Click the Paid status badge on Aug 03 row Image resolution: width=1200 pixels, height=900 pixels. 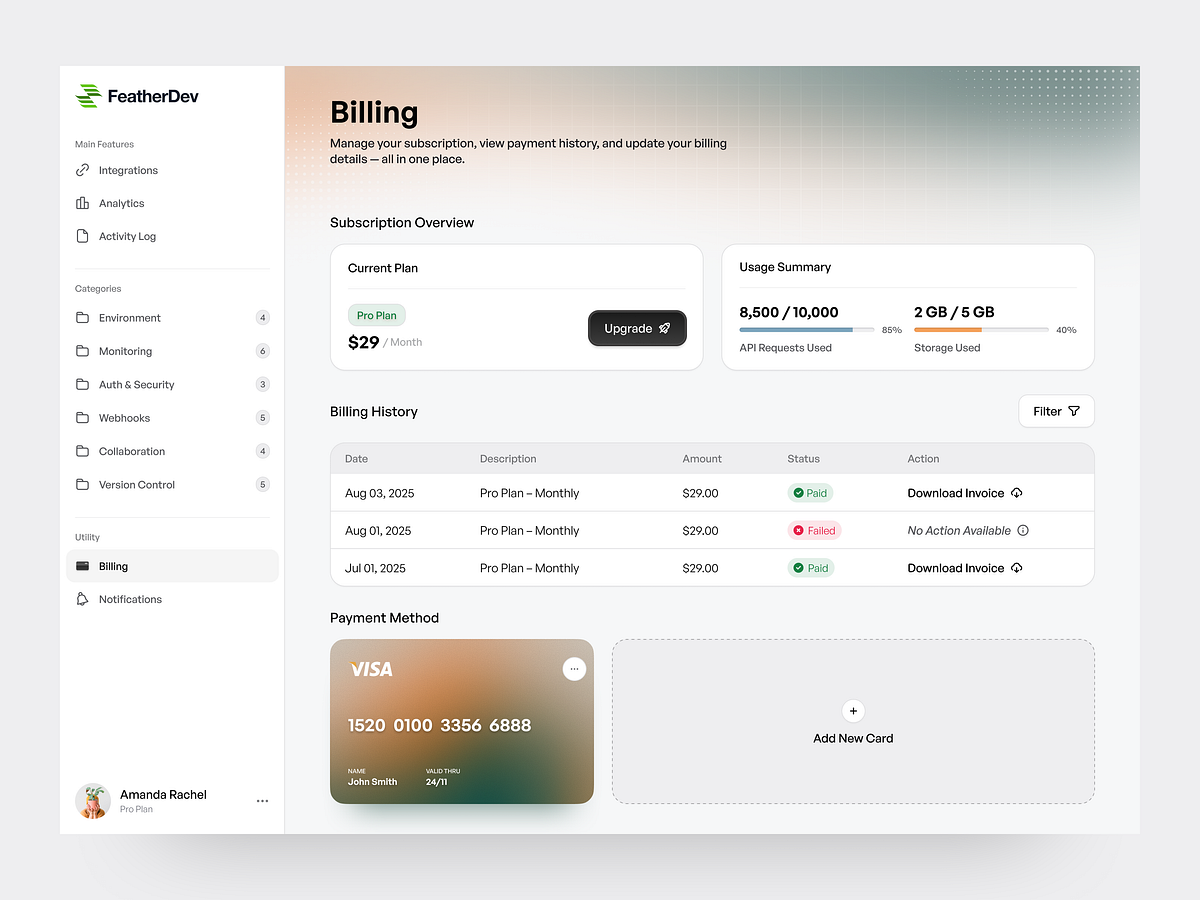(810, 493)
